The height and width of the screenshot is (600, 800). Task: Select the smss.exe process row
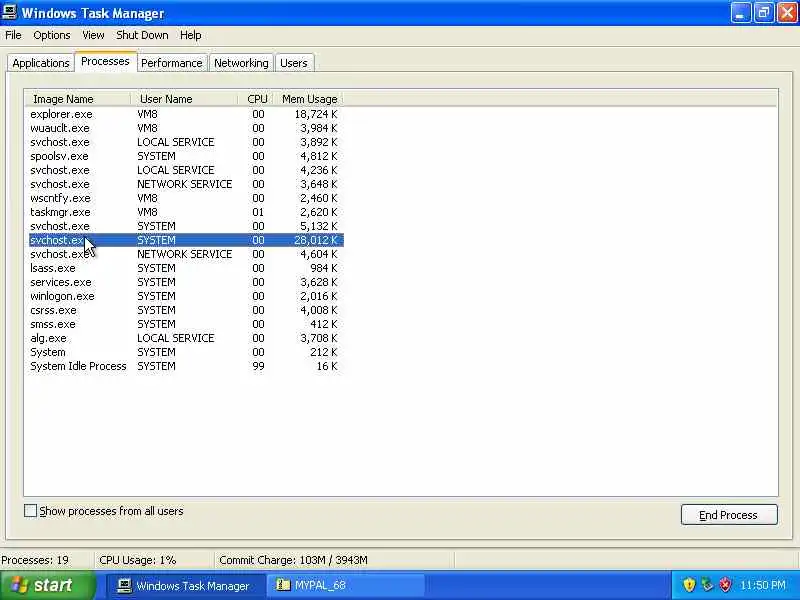(x=186, y=324)
